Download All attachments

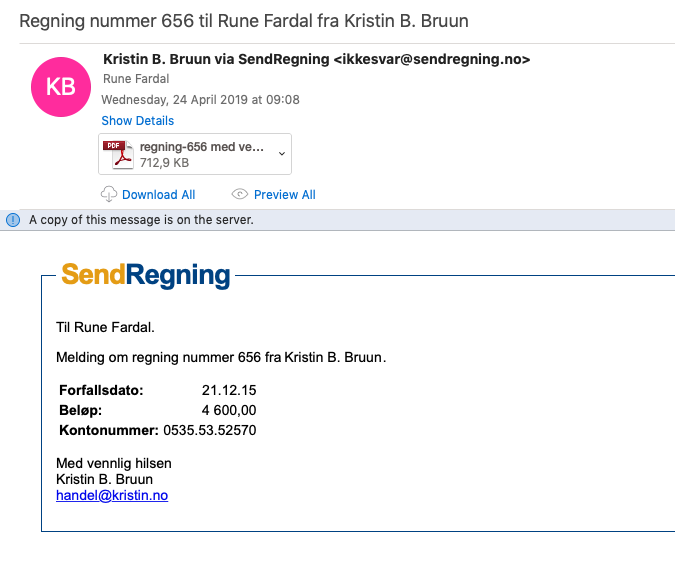pyautogui.click(x=159, y=195)
